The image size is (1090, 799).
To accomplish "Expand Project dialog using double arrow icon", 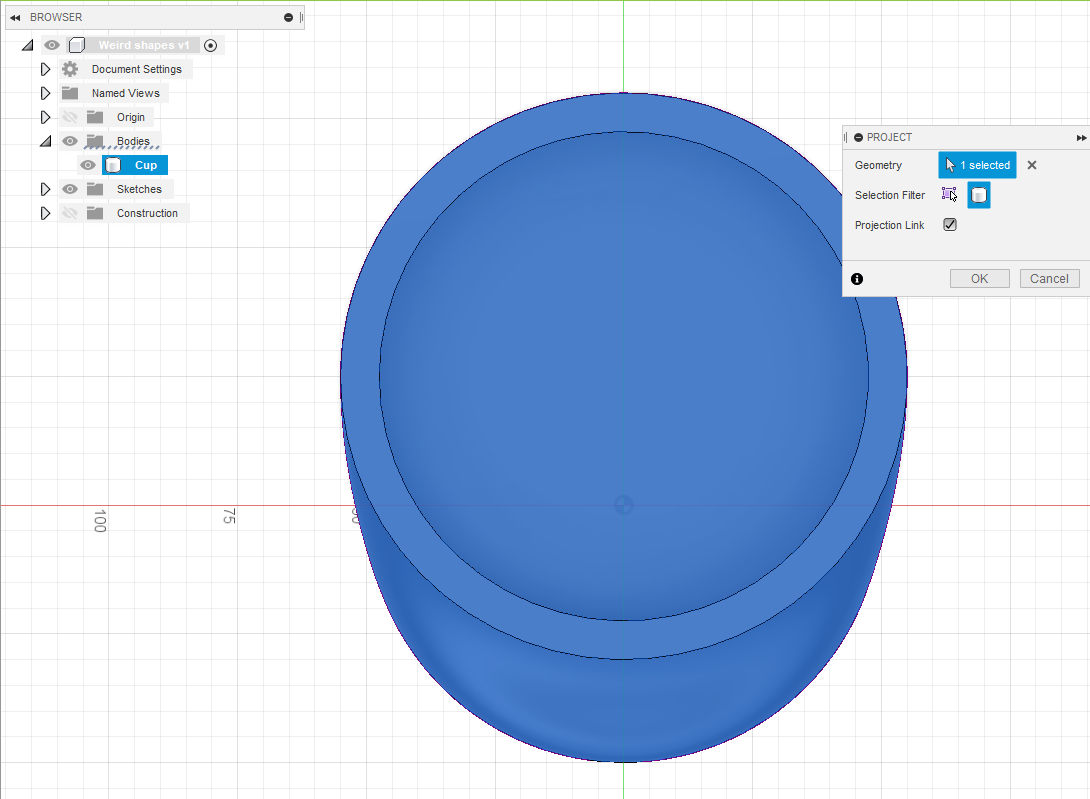I will 1081,138.
